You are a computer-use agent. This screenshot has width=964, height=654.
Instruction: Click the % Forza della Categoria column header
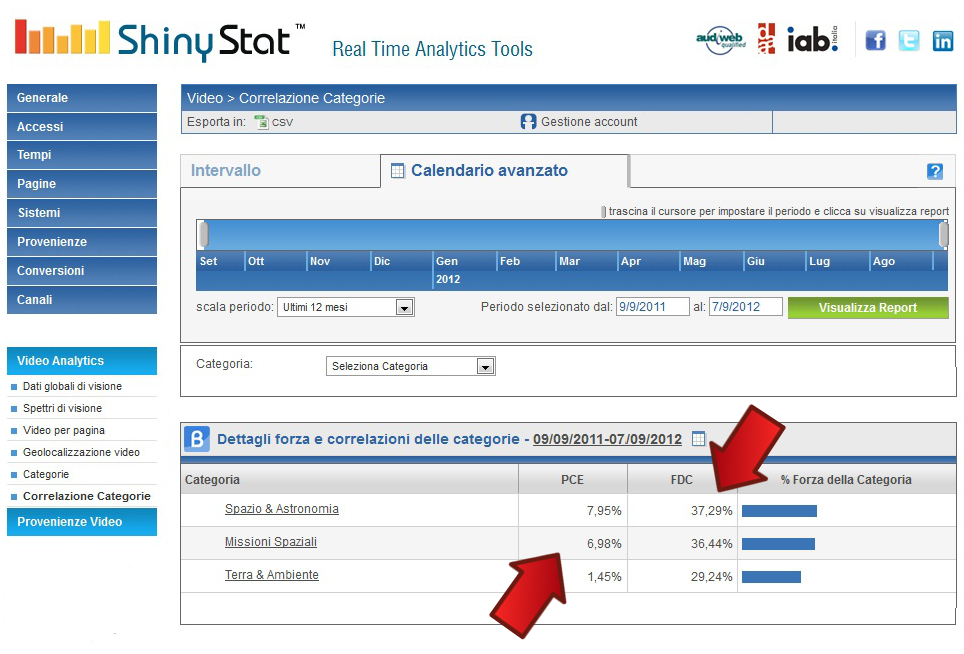coord(846,480)
